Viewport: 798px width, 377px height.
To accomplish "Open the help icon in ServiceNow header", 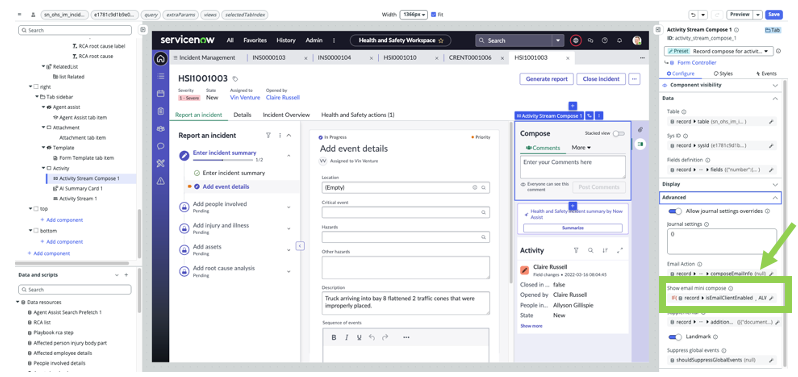I will click(605, 40).
